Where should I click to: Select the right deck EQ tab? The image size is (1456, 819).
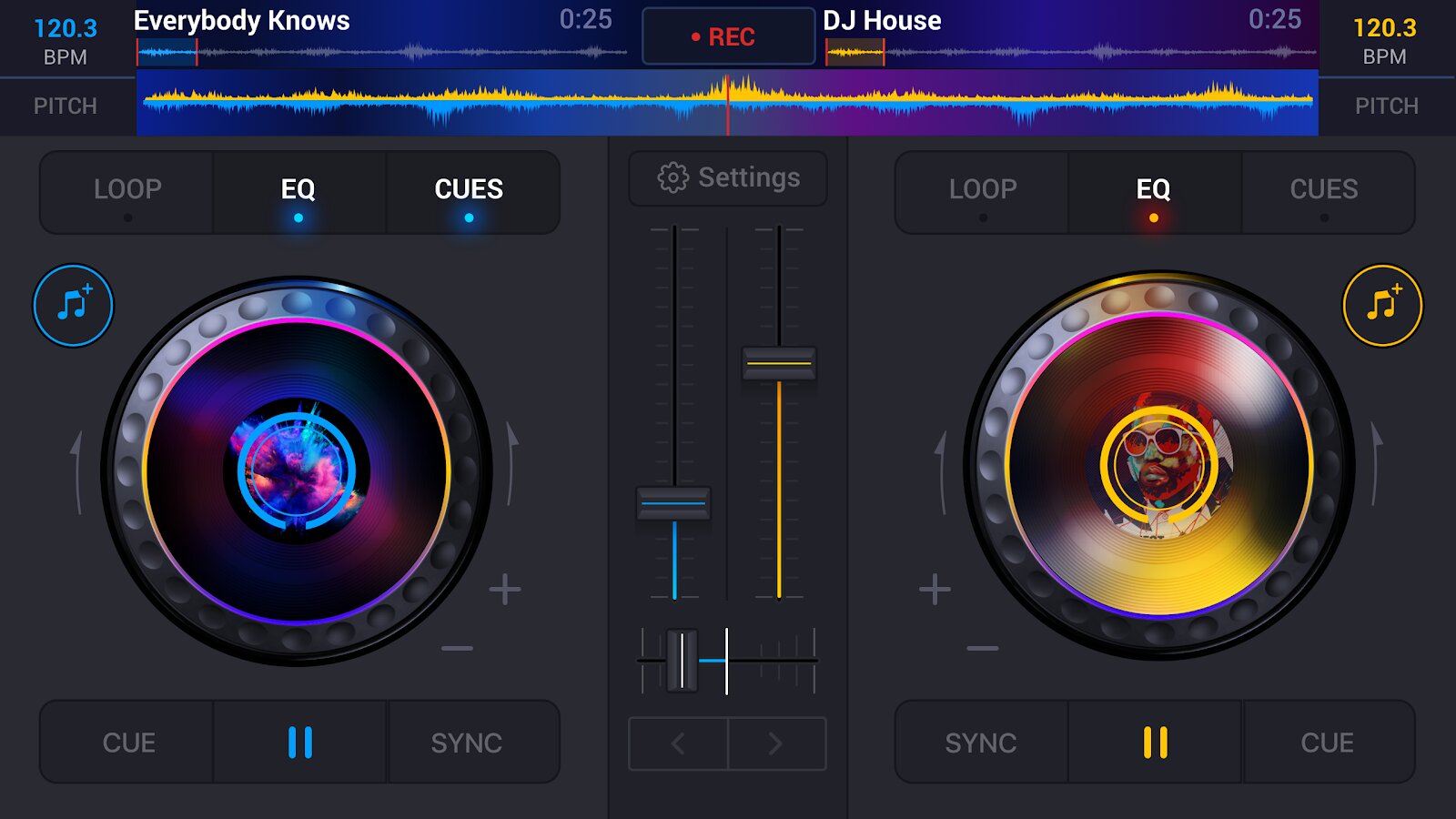[1154, 192]
